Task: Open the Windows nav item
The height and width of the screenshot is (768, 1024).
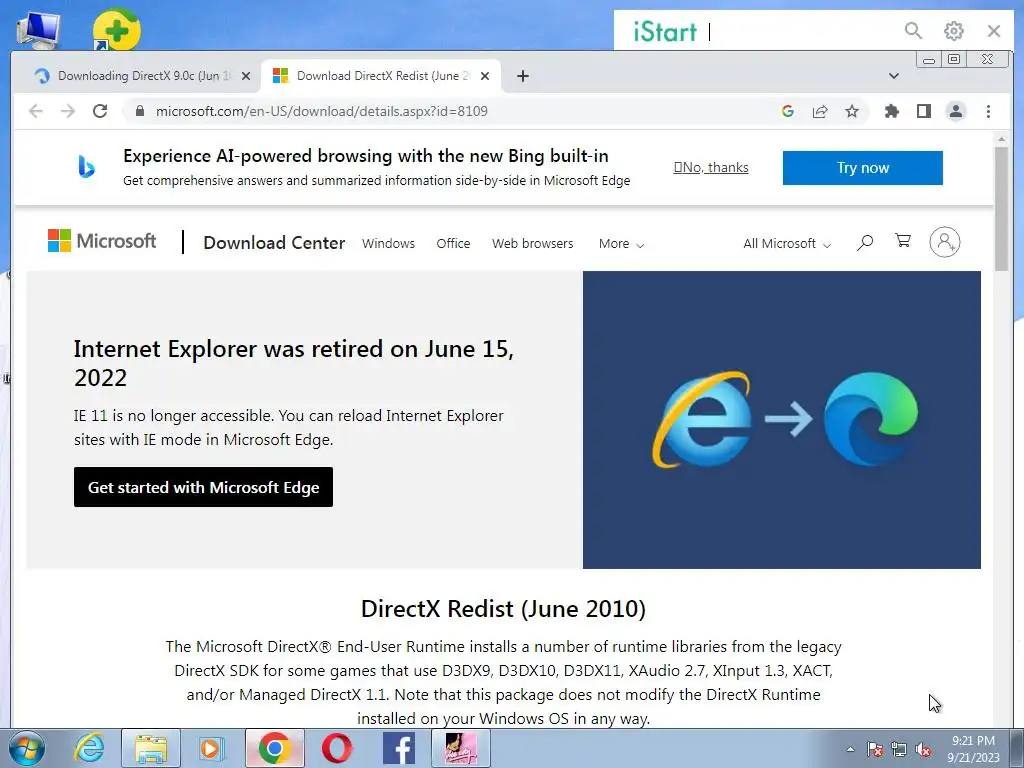Action: tap(388, 244)
